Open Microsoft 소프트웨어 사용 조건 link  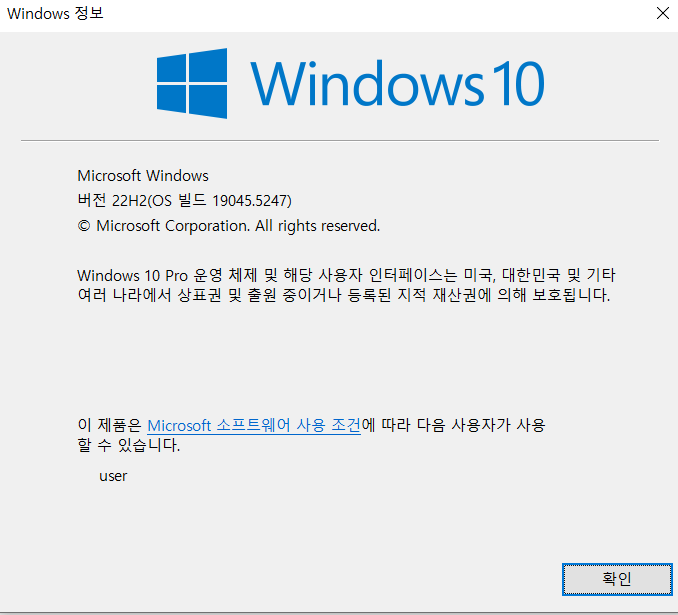point(254,426)
